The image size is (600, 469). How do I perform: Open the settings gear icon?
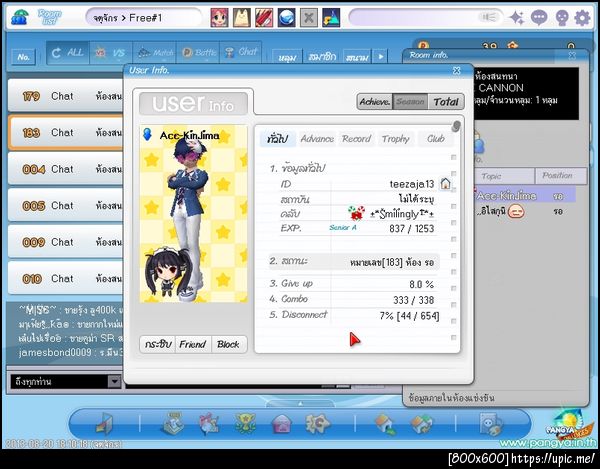pyautogui.click(x=582, y=18)
